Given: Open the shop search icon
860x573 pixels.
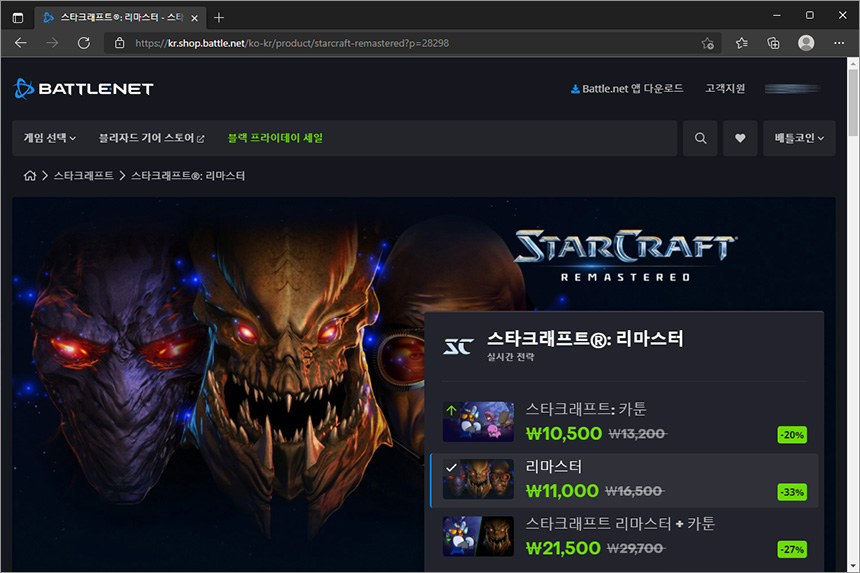Looking at the screenshot, I should [700, 138].
